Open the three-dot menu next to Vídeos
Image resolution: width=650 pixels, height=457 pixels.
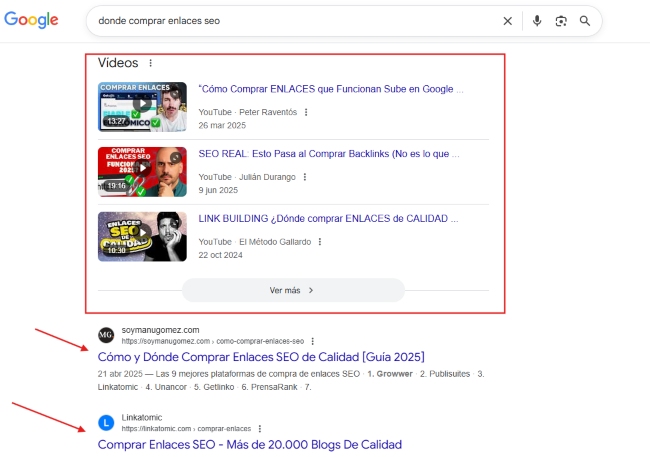[150, 63]
